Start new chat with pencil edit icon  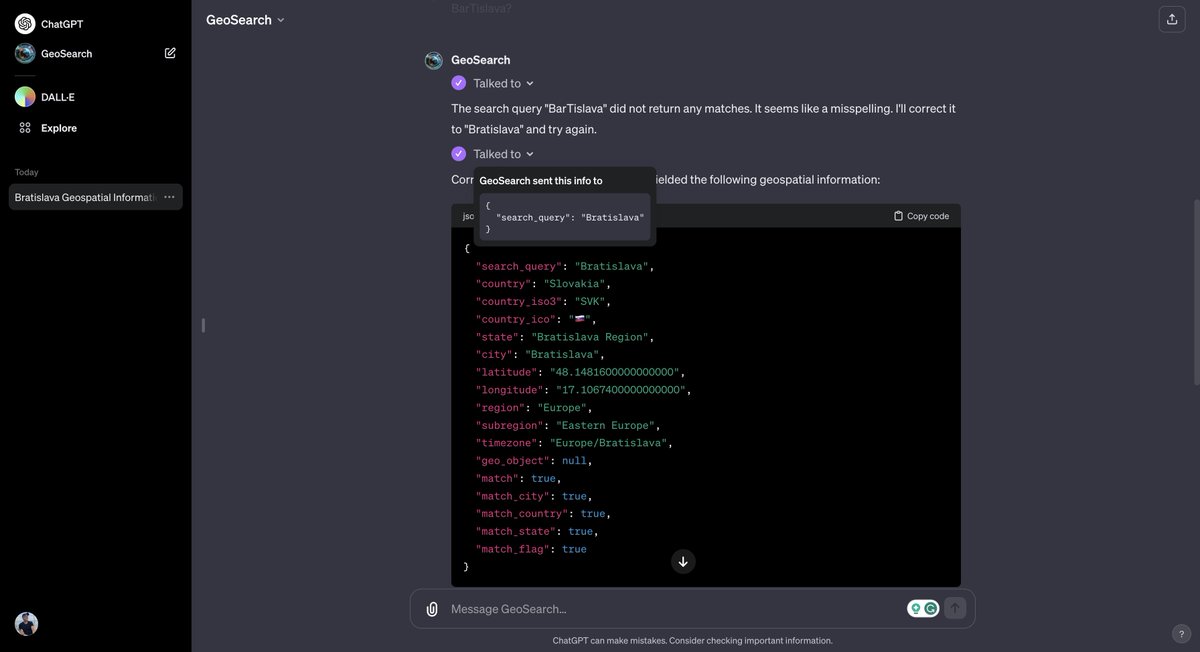point(170,53)
